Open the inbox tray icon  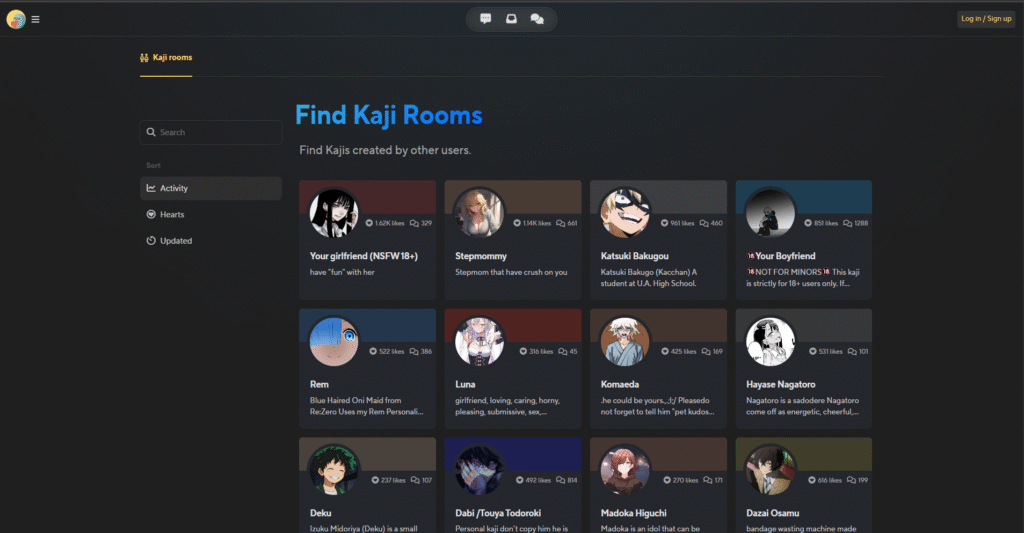point(511,19)
